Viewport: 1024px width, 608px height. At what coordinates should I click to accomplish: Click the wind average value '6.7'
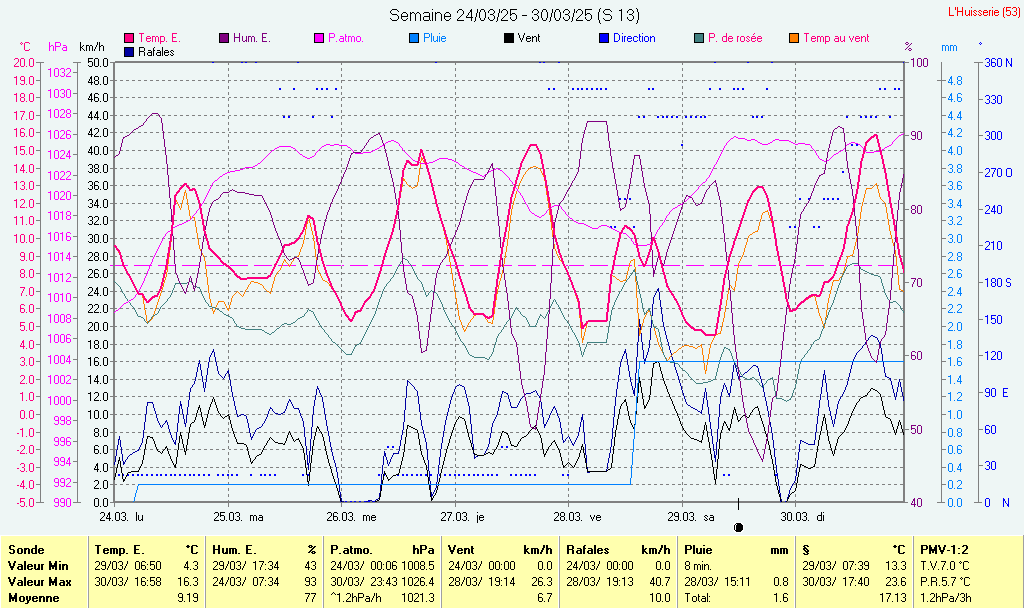(545, 598)
